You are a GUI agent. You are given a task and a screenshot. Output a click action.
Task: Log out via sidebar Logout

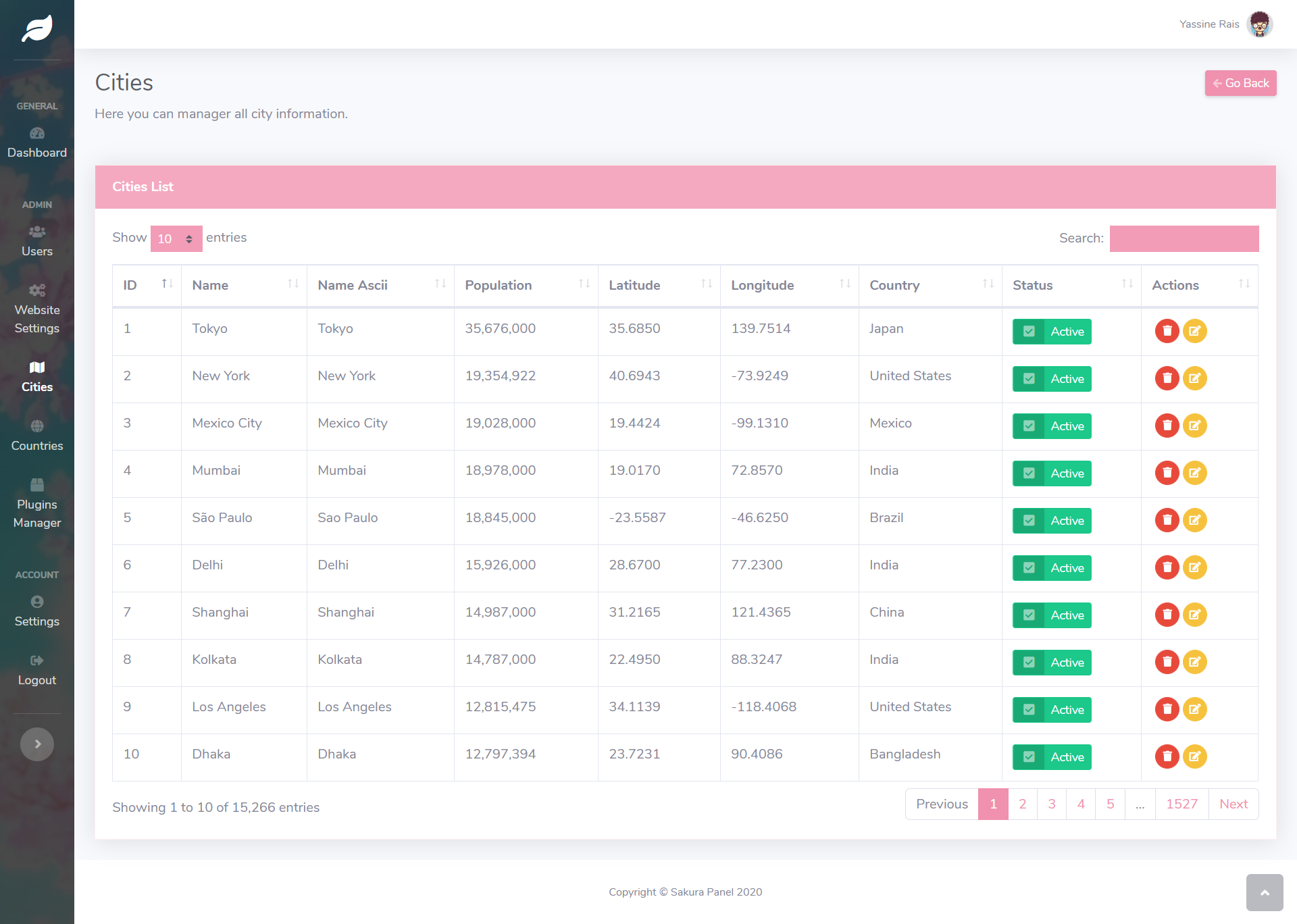pos(37,671)
